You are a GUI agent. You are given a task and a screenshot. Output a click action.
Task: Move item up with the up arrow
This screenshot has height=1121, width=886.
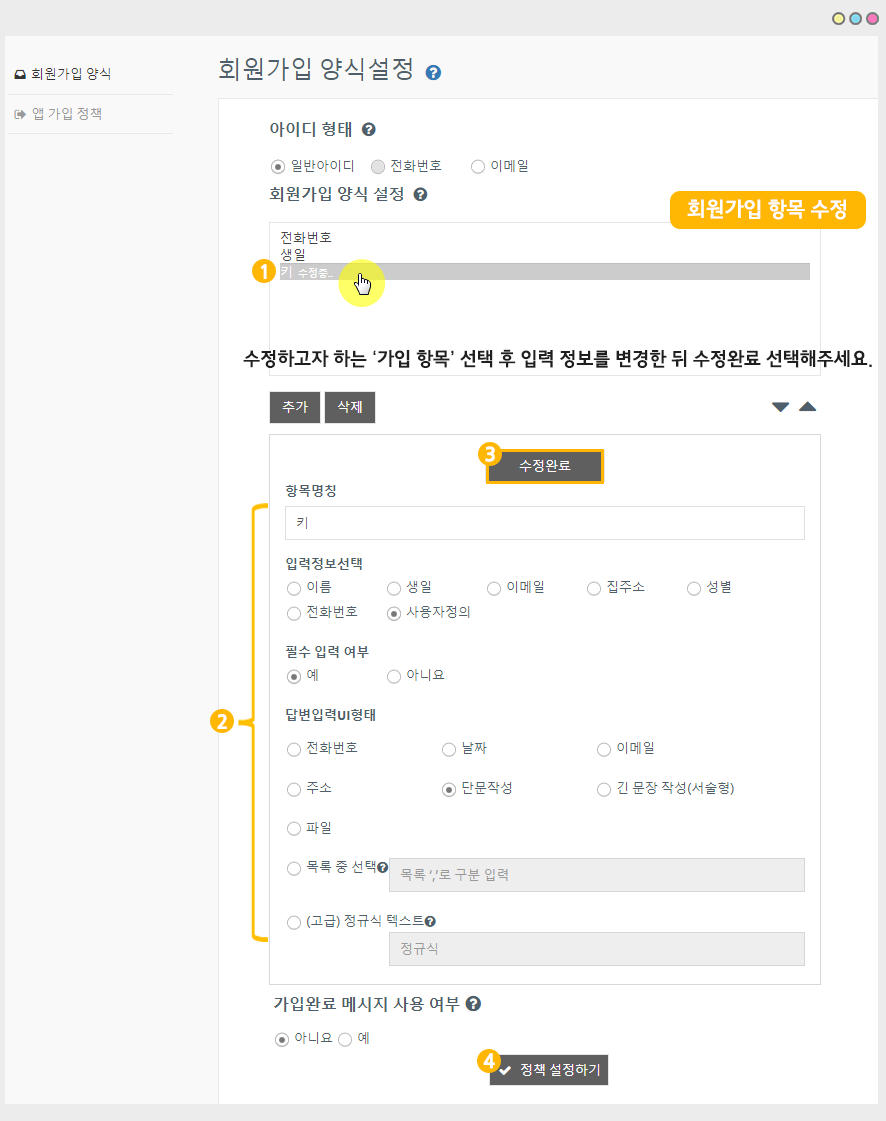click(807, 407)
